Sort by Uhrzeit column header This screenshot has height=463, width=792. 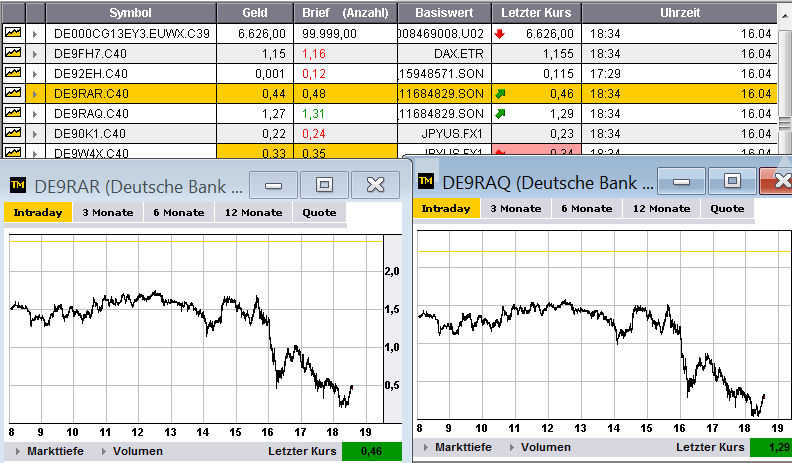tap(680, 13)
